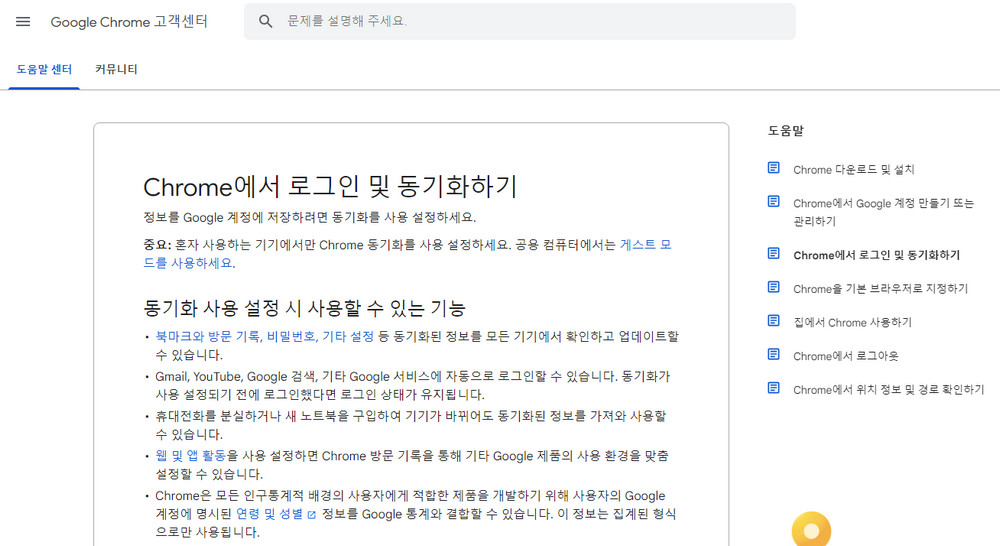The width and height of the screenshot is (1000, 546).
Task: Click the search magnifier icon
Action: click(x=266, y=22)
